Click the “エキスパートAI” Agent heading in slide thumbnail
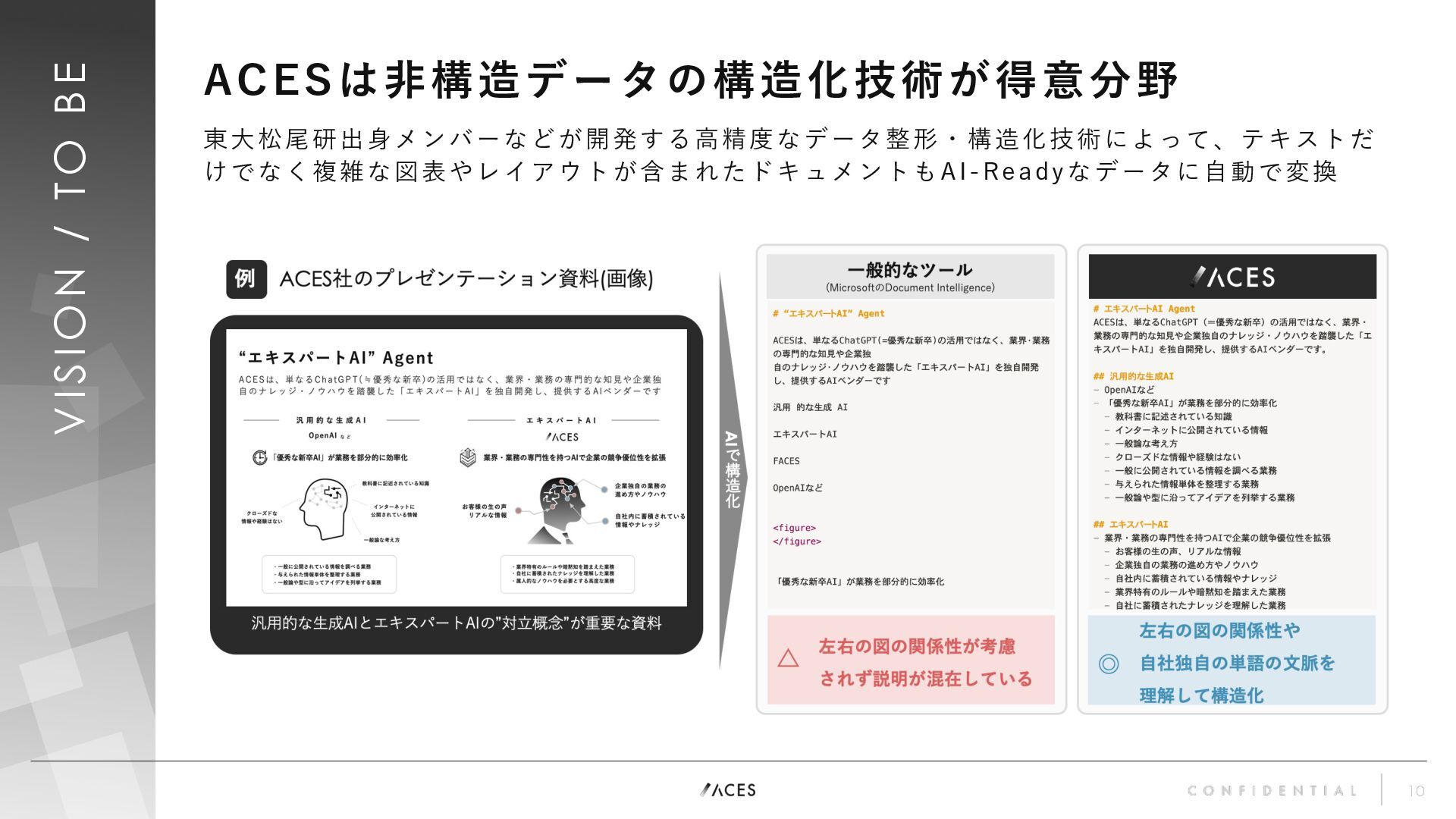 point(335,358)
